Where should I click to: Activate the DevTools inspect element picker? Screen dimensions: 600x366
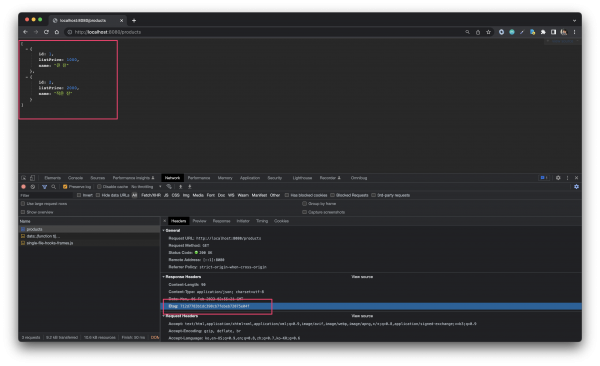coord(24,178)
